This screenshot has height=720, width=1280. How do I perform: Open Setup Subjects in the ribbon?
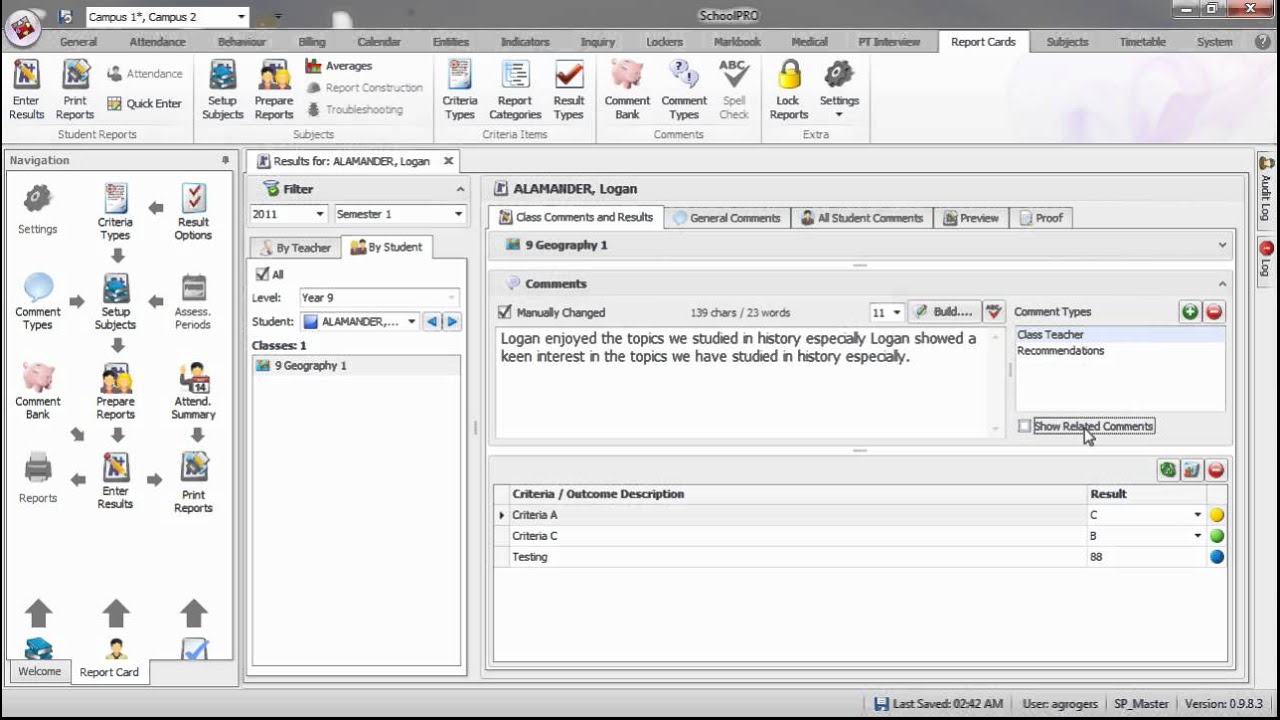point(222,89)
